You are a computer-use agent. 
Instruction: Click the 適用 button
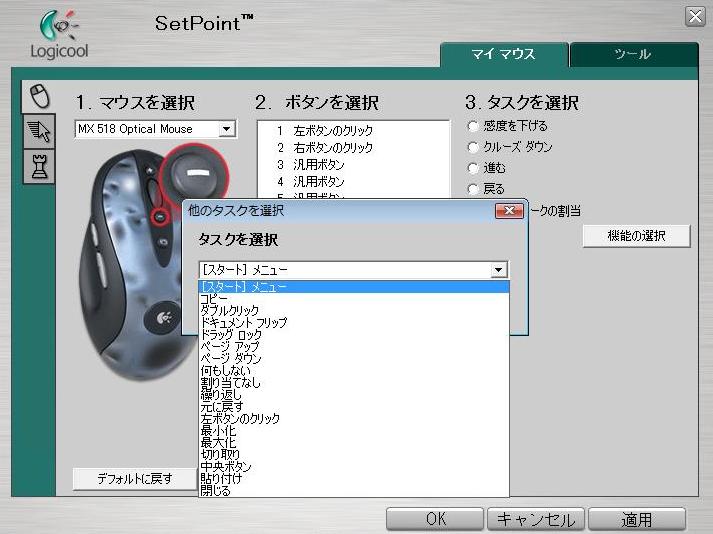click(x=637, y=519)
